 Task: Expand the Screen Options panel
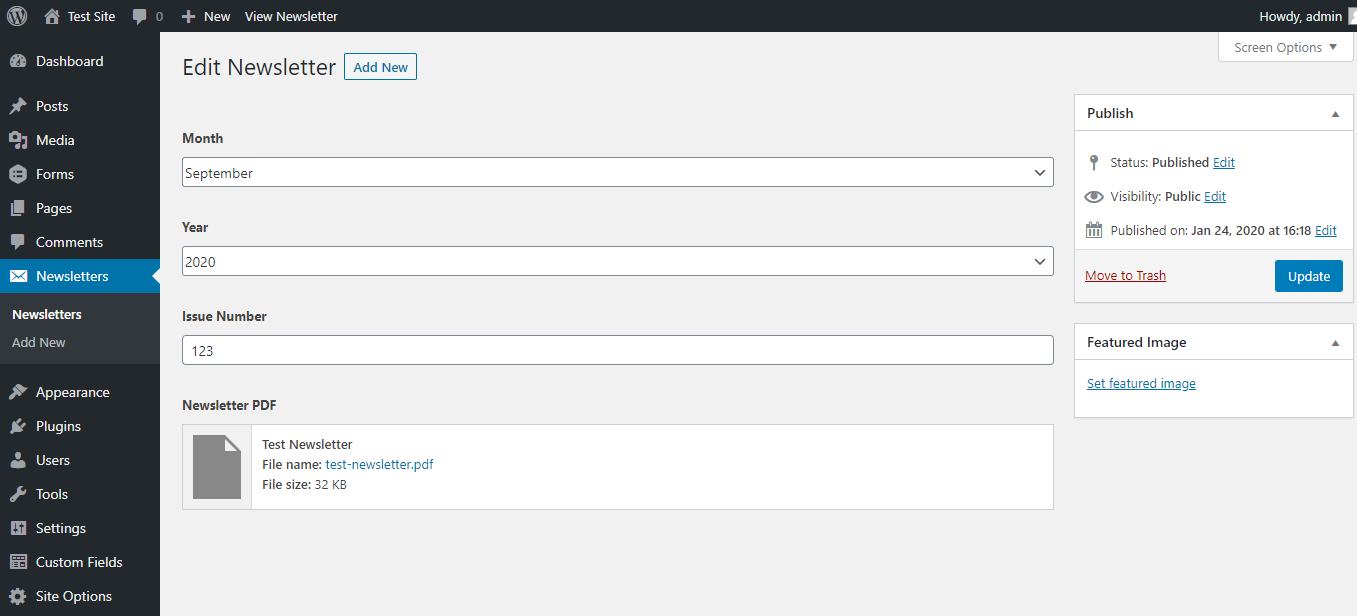(1285, 47)
